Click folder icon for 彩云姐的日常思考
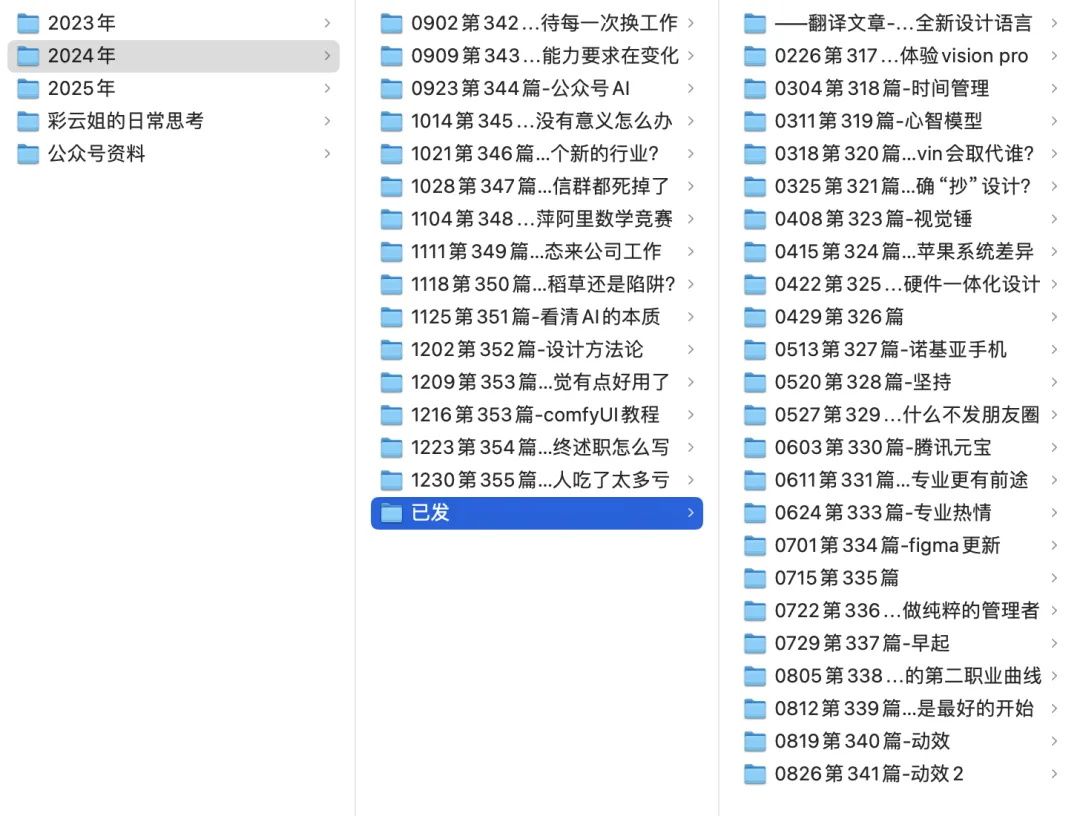Screen dimensions: 1080x816 [28, 121]
